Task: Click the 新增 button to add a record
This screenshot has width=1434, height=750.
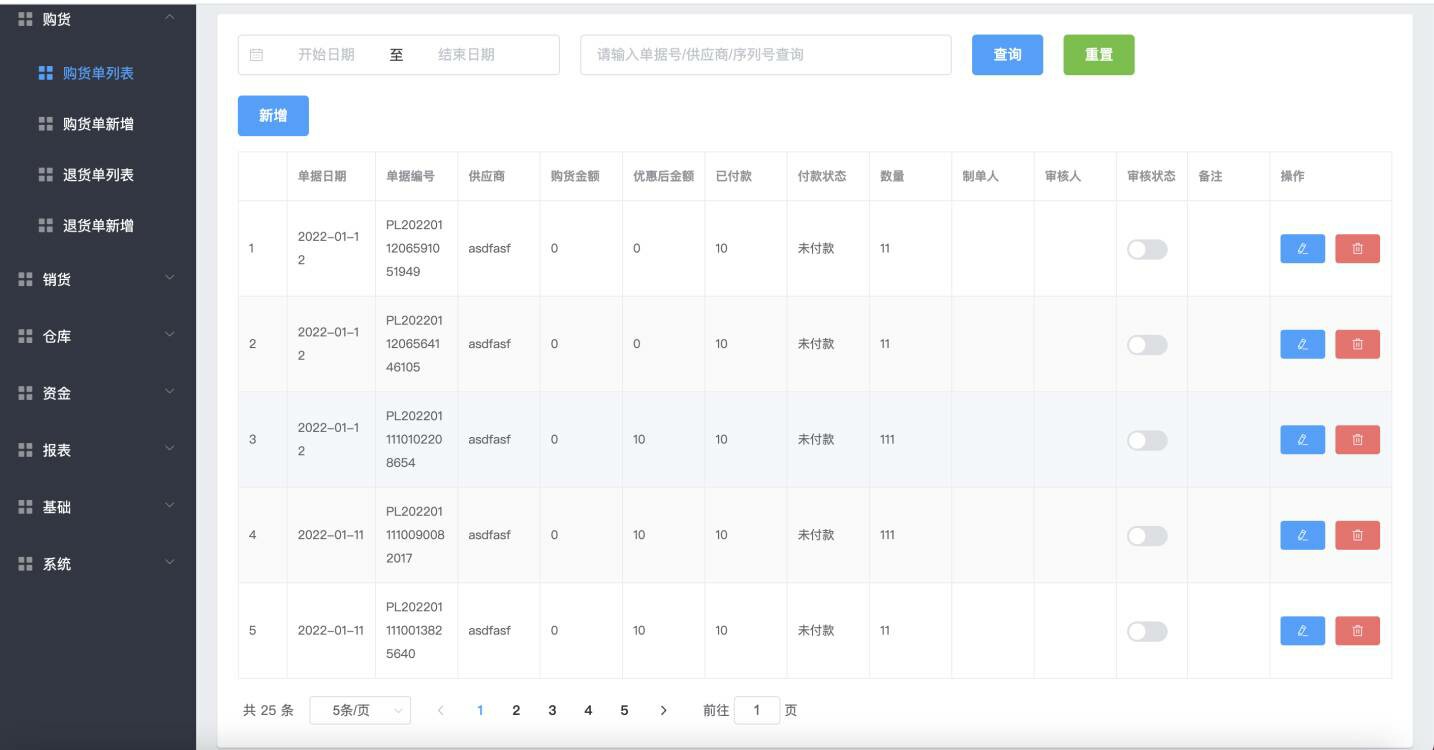Action: coord(273,115)
